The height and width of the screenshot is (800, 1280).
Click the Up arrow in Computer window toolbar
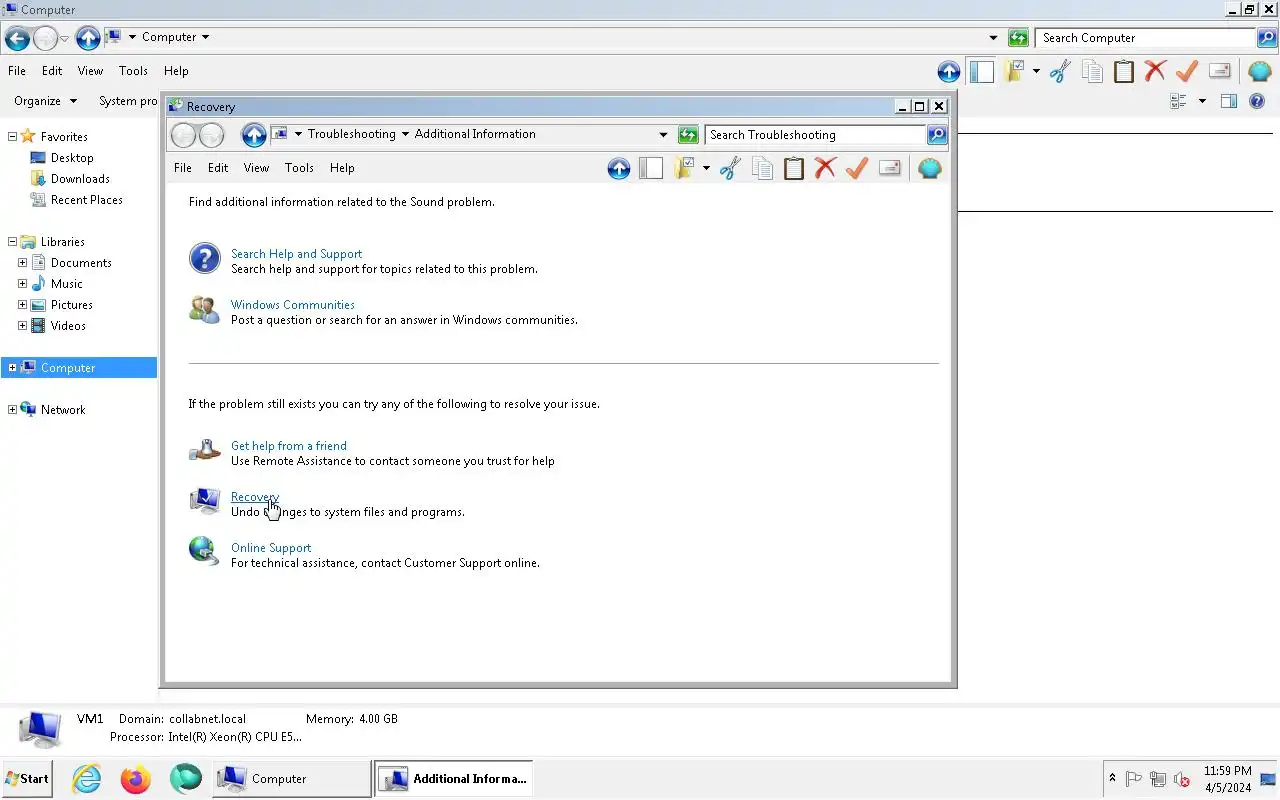[949, 71]
